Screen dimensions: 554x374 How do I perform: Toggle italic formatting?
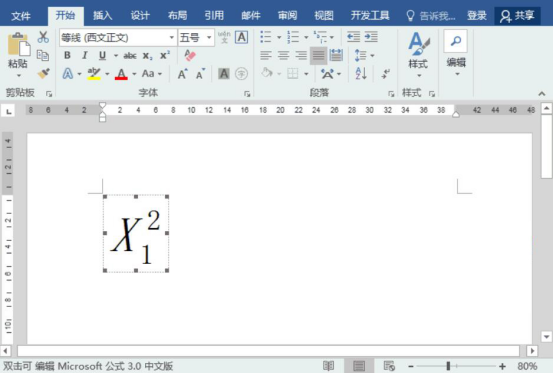pos(85,55)
